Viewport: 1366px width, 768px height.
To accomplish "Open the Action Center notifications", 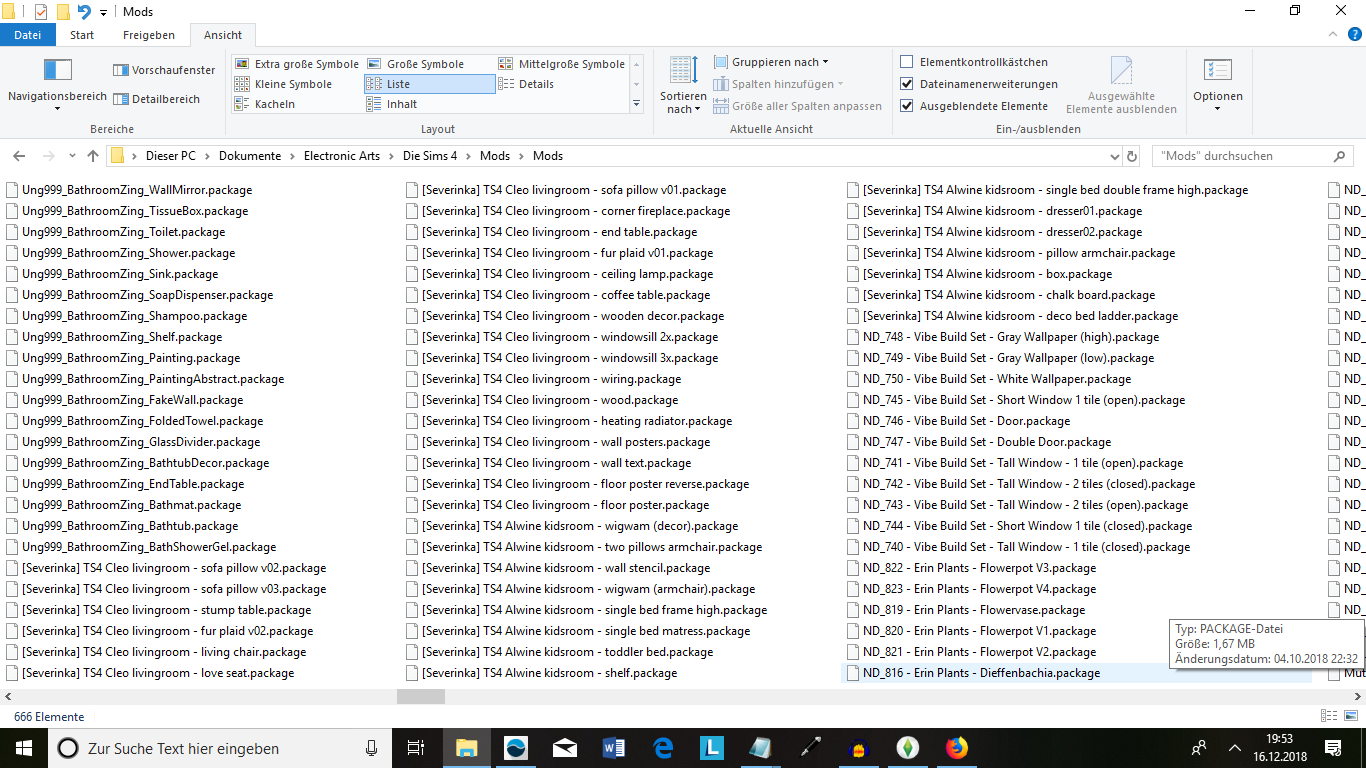I will click(1333, 747).
